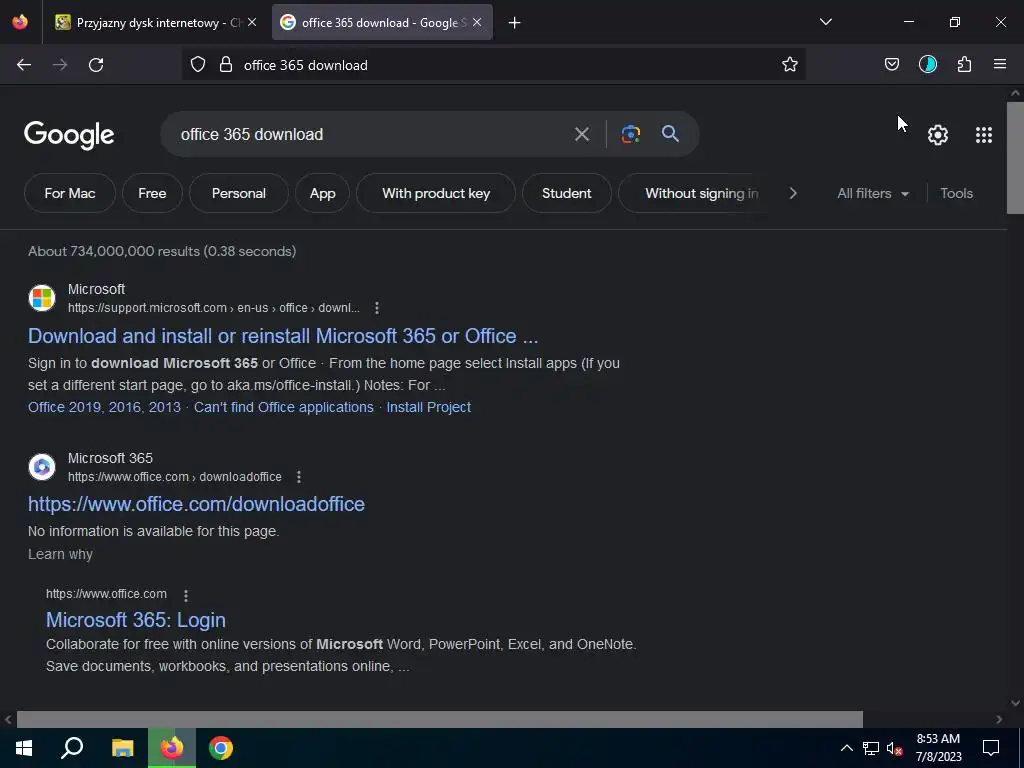Launch File Explorer from taskbar
This screenshot has height=768, width=1024.
click(x=123, y=748)
